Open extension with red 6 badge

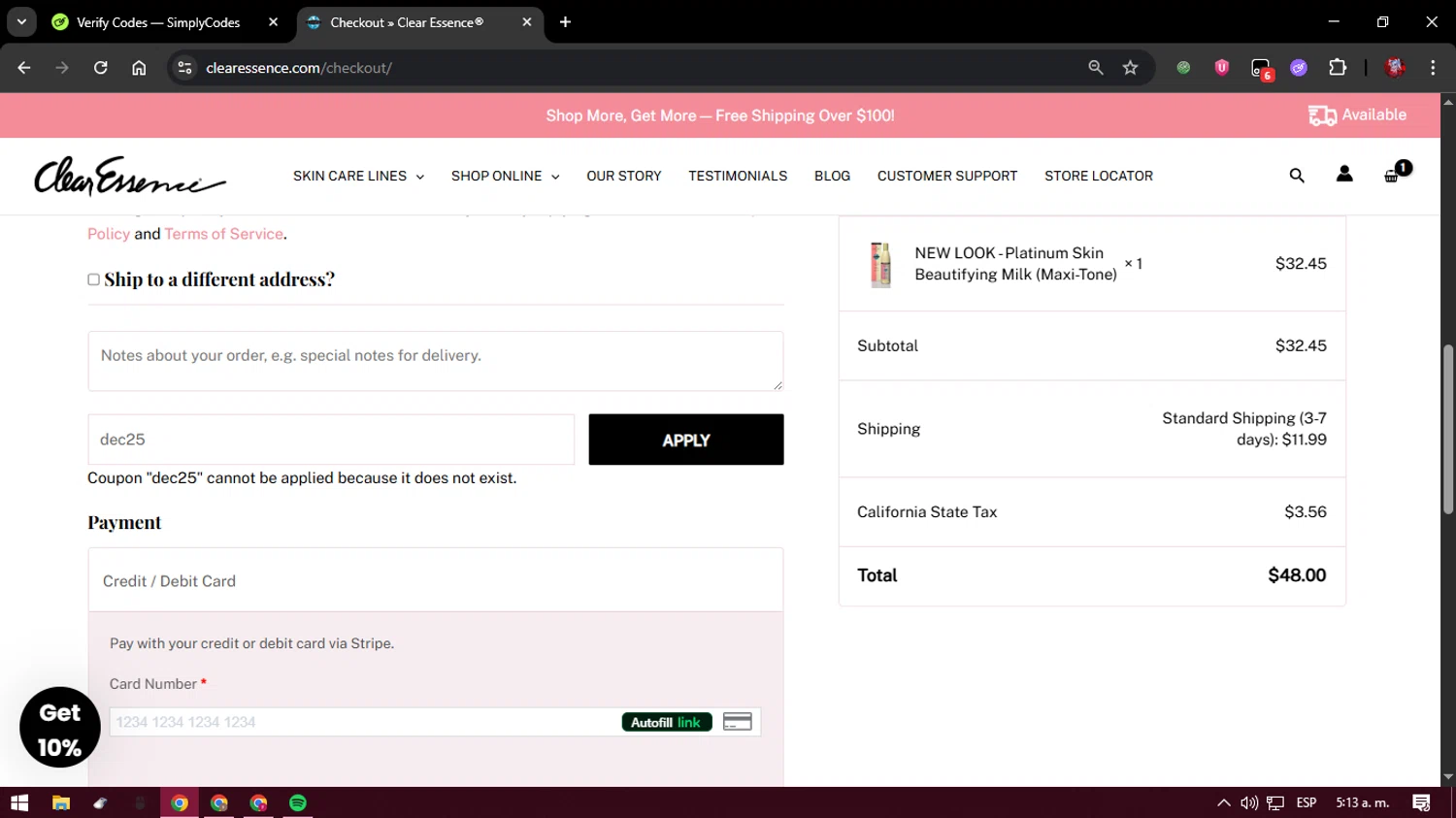coord(1261,69)
